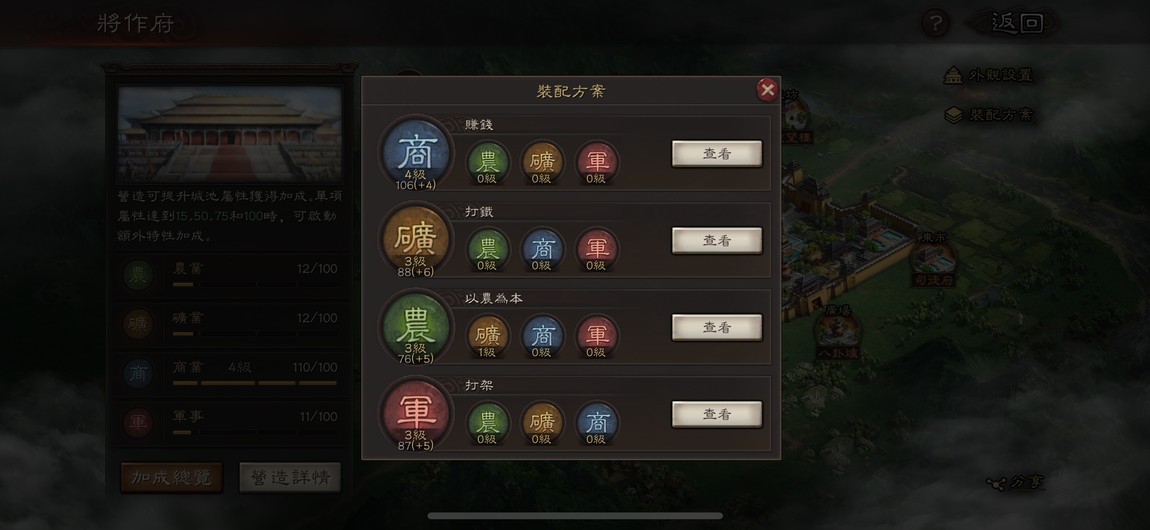The height and width of the screenshot is (530, 1150).
Task: Close the 裝配方案 dialog
Action: (767, 89)
